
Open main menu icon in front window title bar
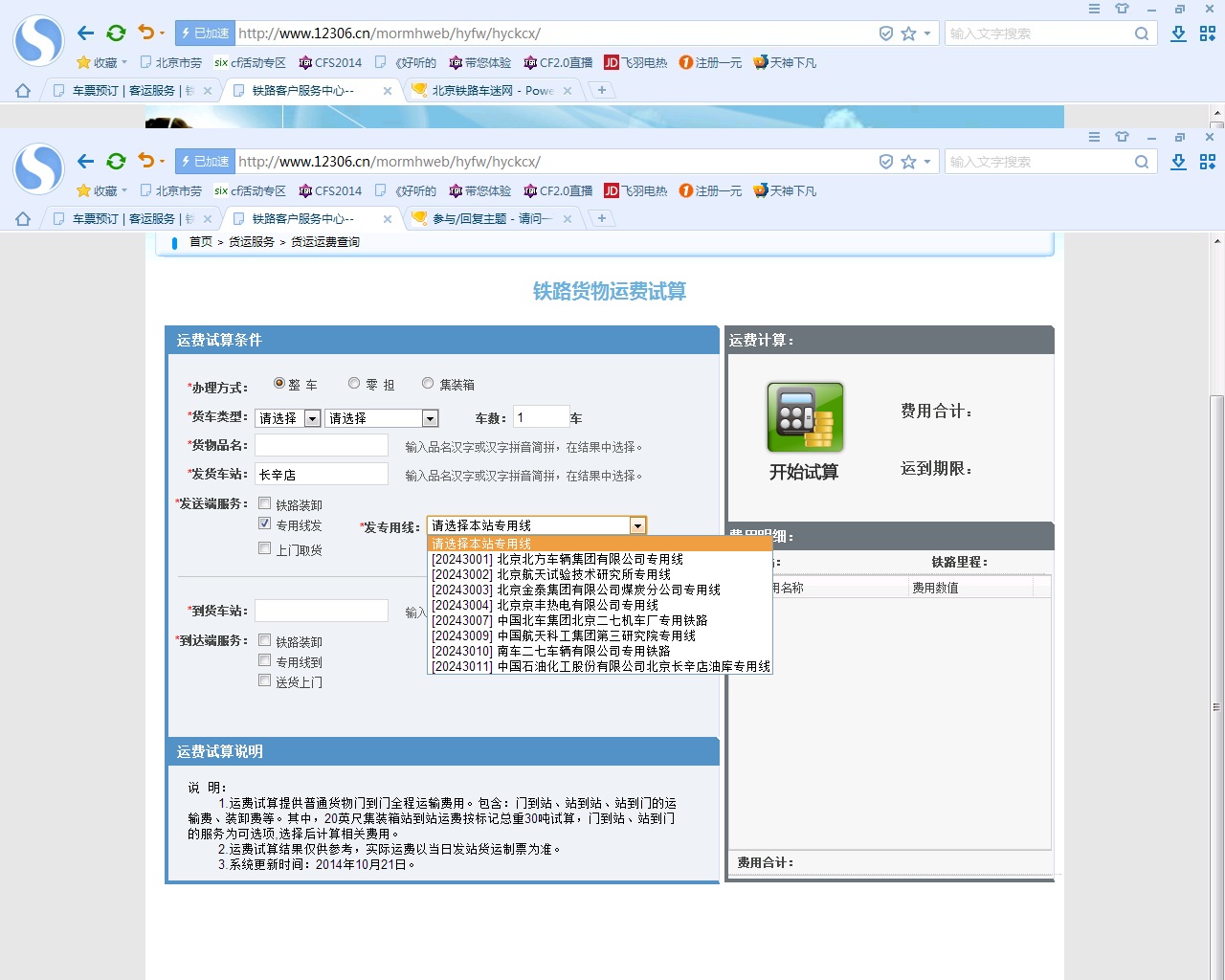tap(1094, 137)
